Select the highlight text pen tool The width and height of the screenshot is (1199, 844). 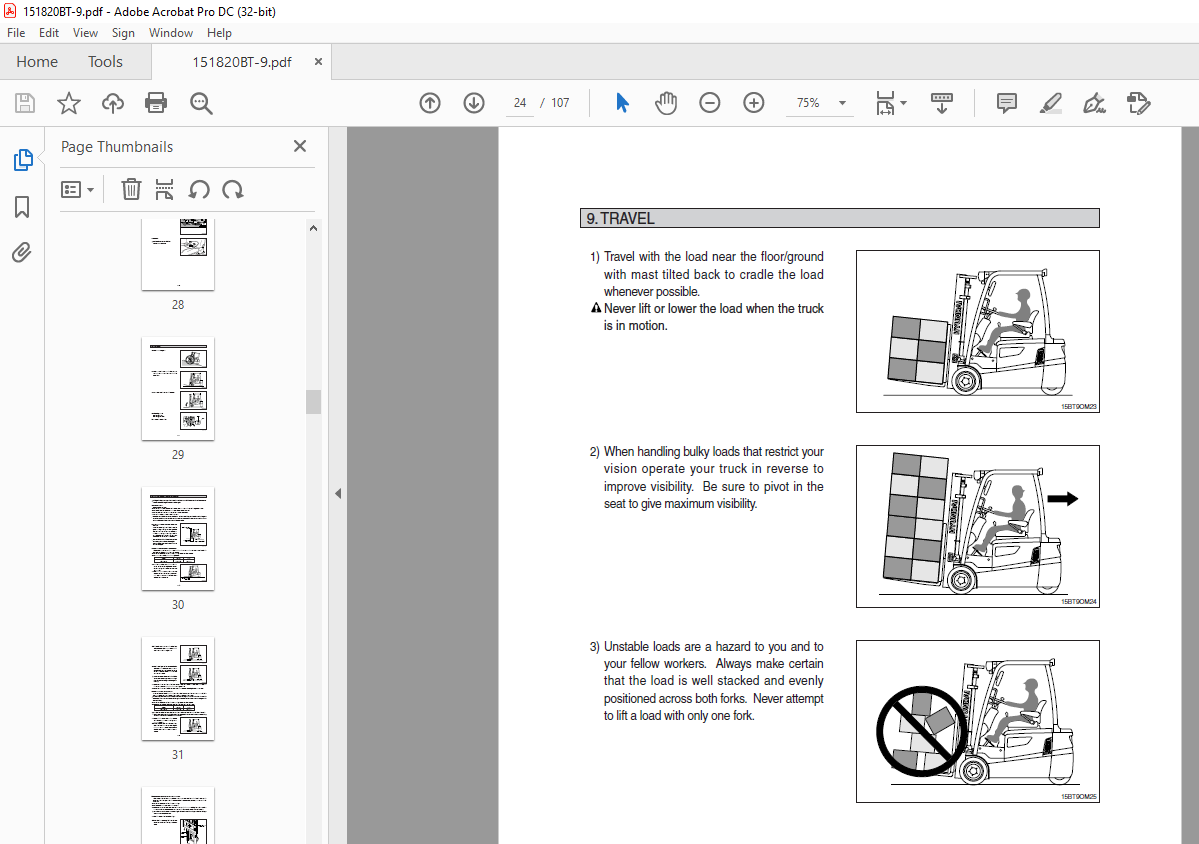click(x=1051, y=103)
